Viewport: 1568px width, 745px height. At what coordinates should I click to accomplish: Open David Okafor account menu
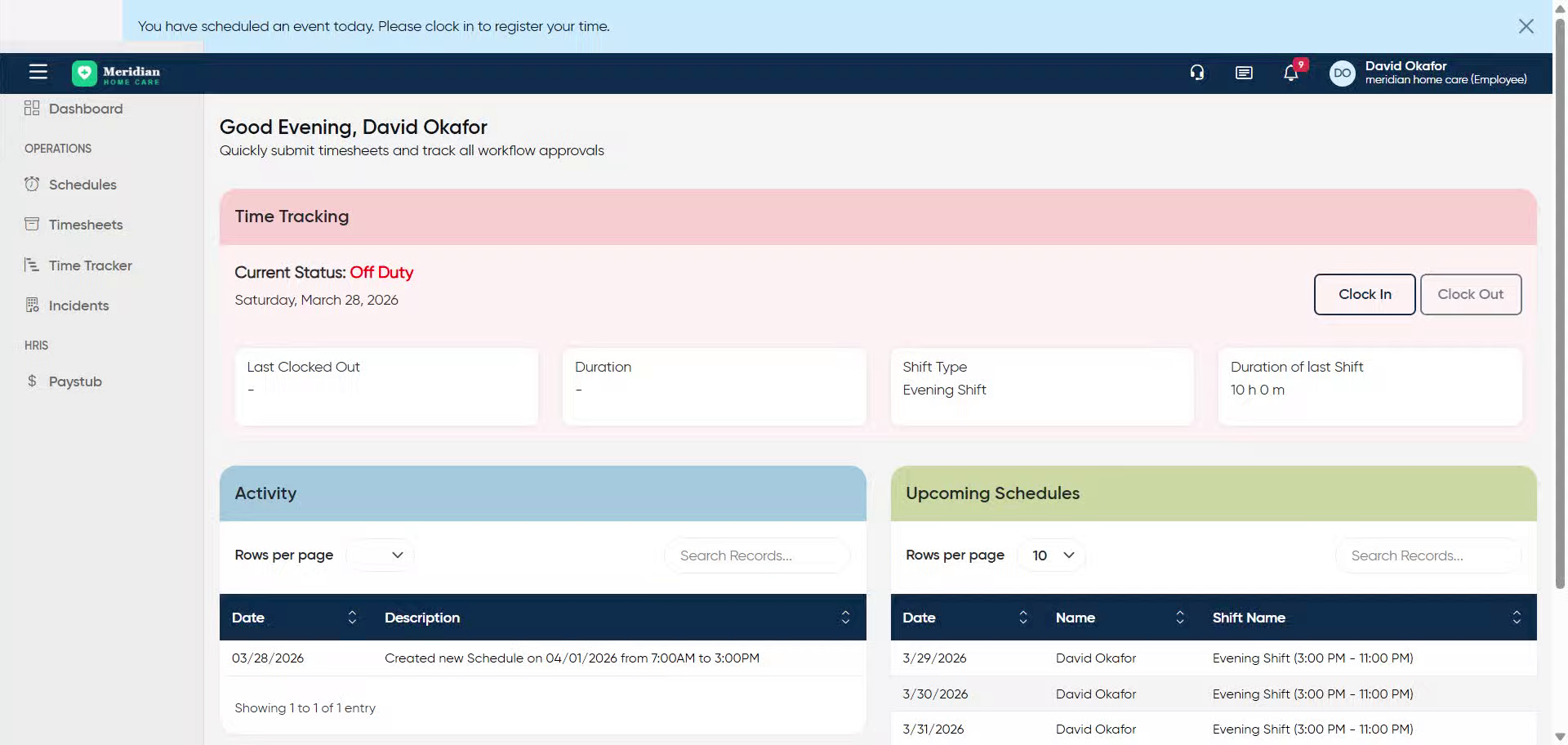[x=1445, y=73]
